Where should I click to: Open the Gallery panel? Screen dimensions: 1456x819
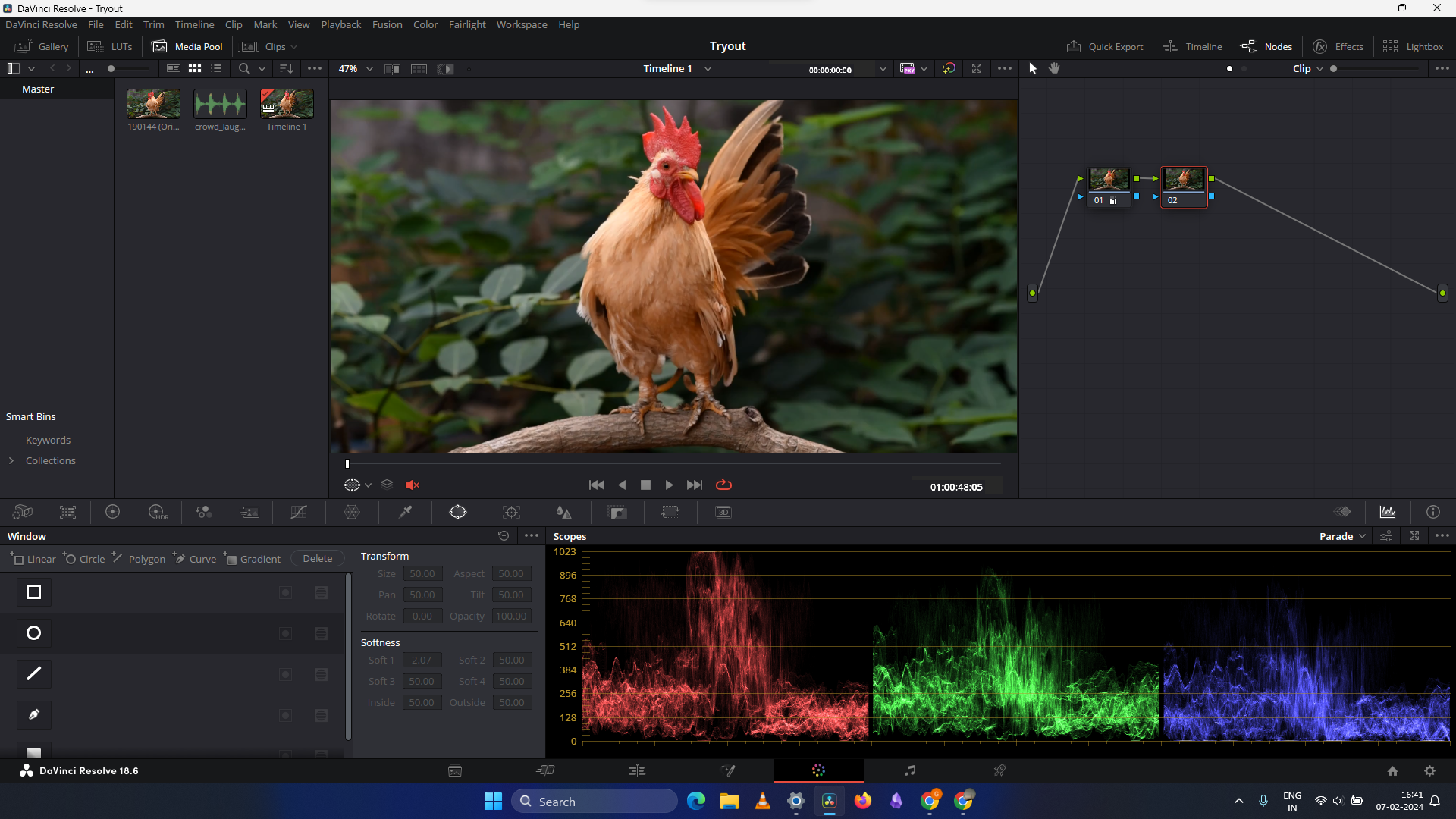pyautogui.click(x=42, y=47)
